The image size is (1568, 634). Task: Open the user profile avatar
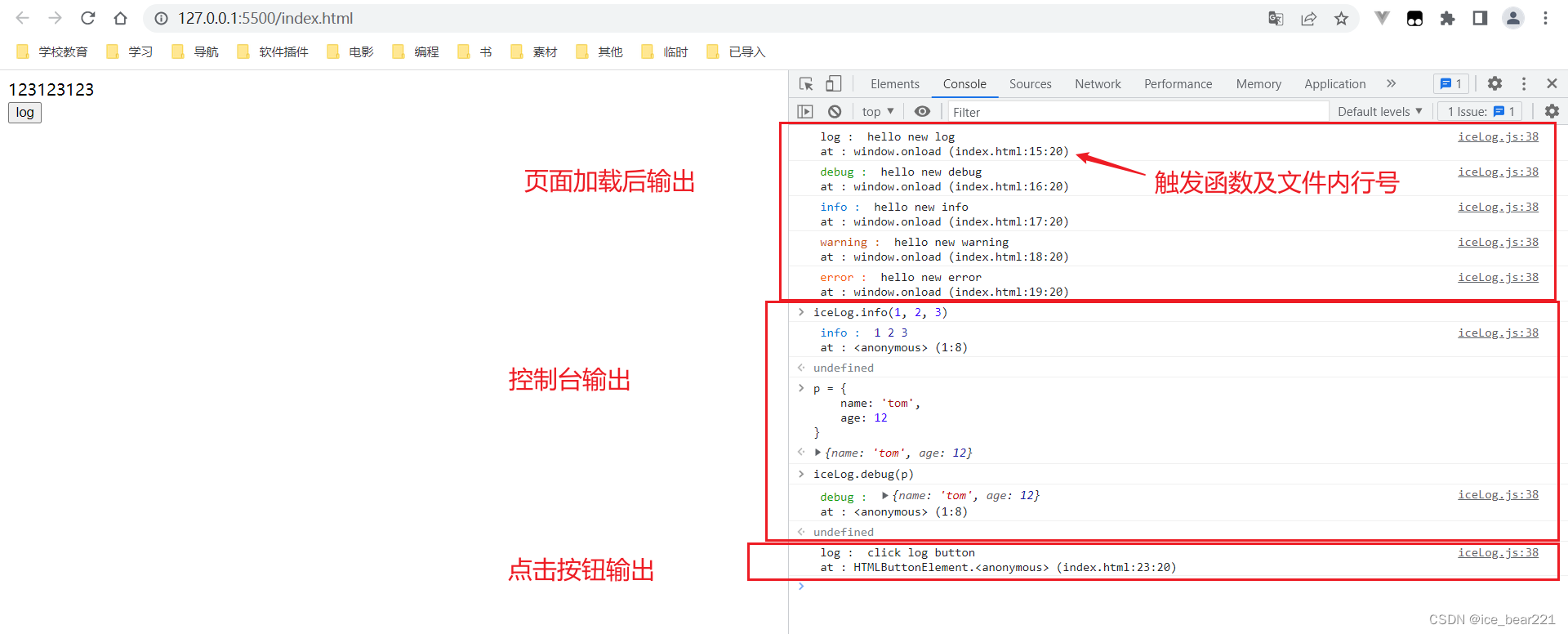pyautogui.click(x=1512, y=18)
